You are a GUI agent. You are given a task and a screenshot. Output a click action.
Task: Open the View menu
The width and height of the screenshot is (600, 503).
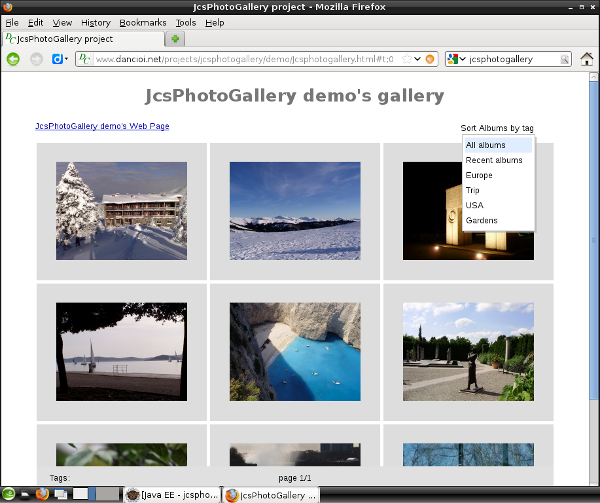click(62, 23)
